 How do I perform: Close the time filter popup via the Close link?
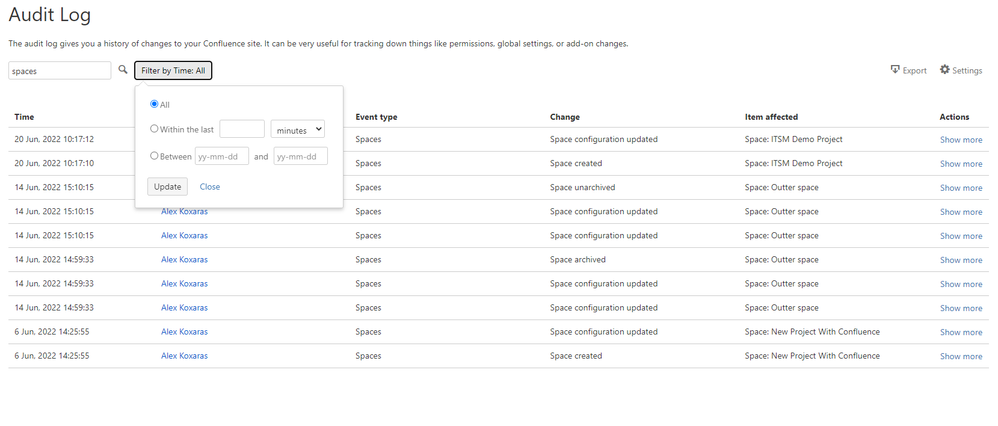tap(210, 187)
